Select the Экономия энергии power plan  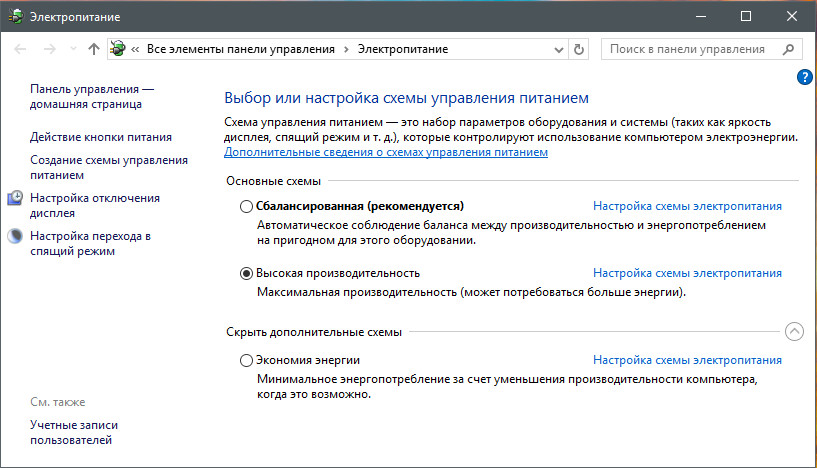click(247, 360)
